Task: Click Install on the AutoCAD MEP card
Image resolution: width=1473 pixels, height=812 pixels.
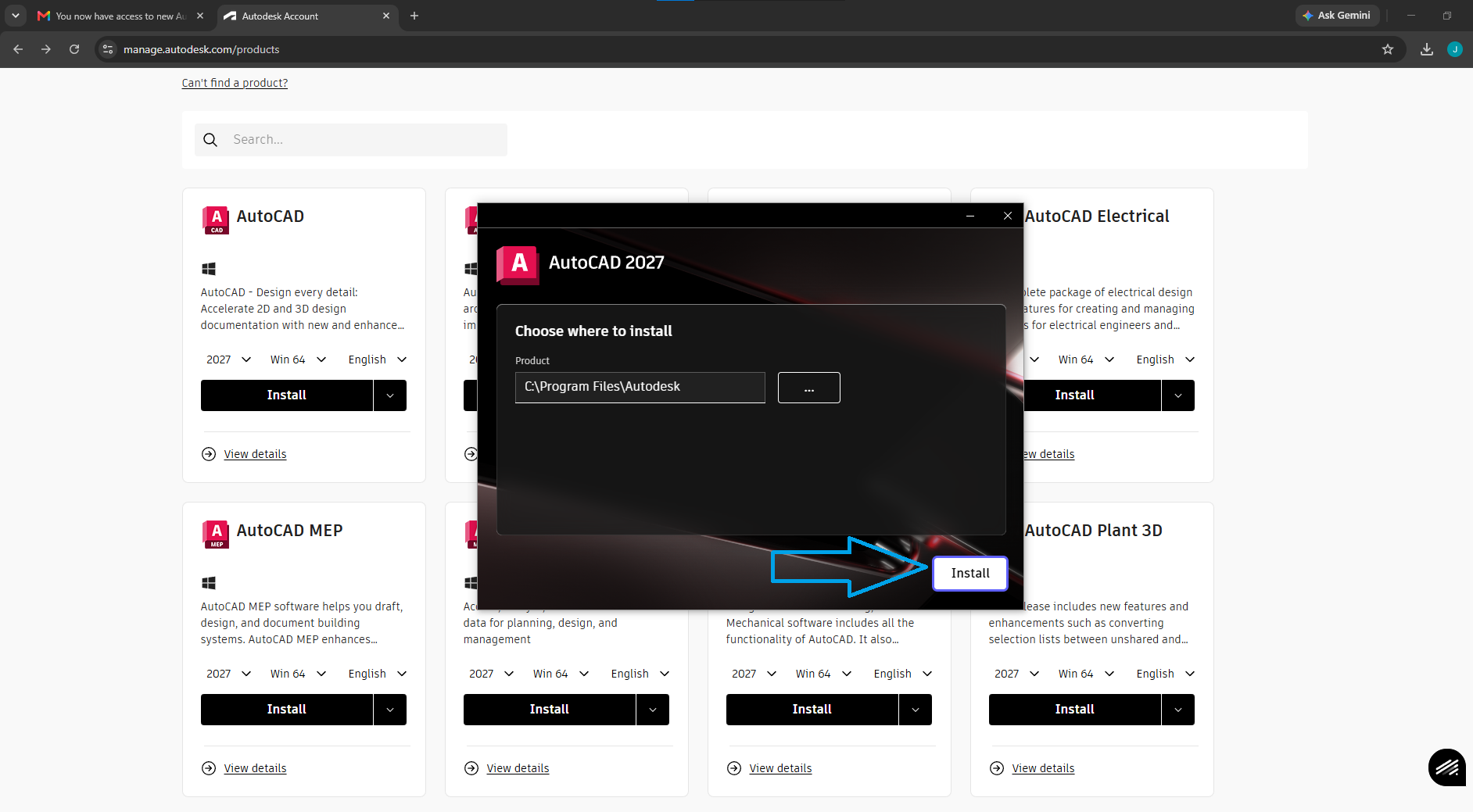Action: click(286, 710)
